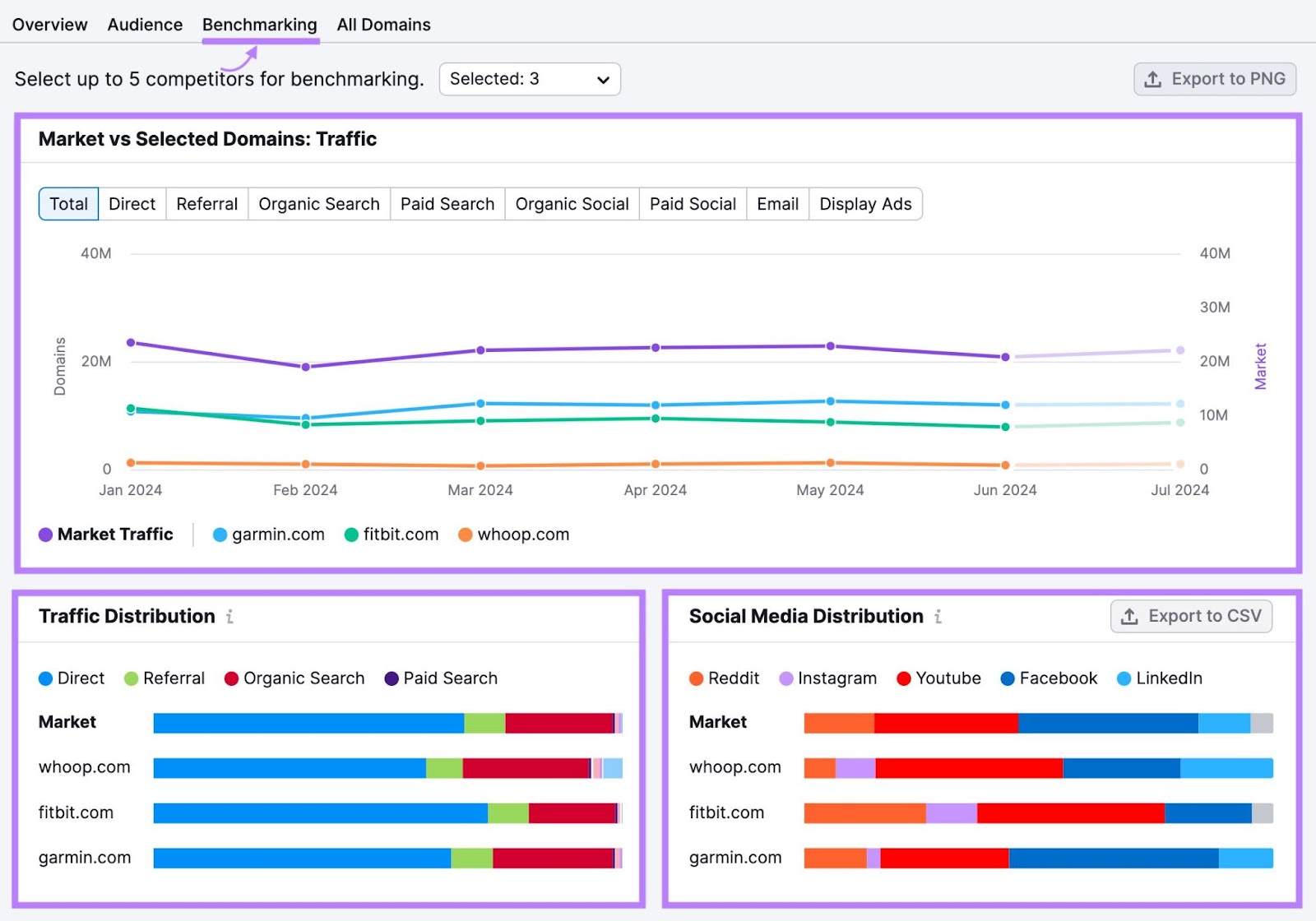Click the Referral legend dot
Image resolution: width=1316 pixels, height=921 pixels.
tap(131, 678)
